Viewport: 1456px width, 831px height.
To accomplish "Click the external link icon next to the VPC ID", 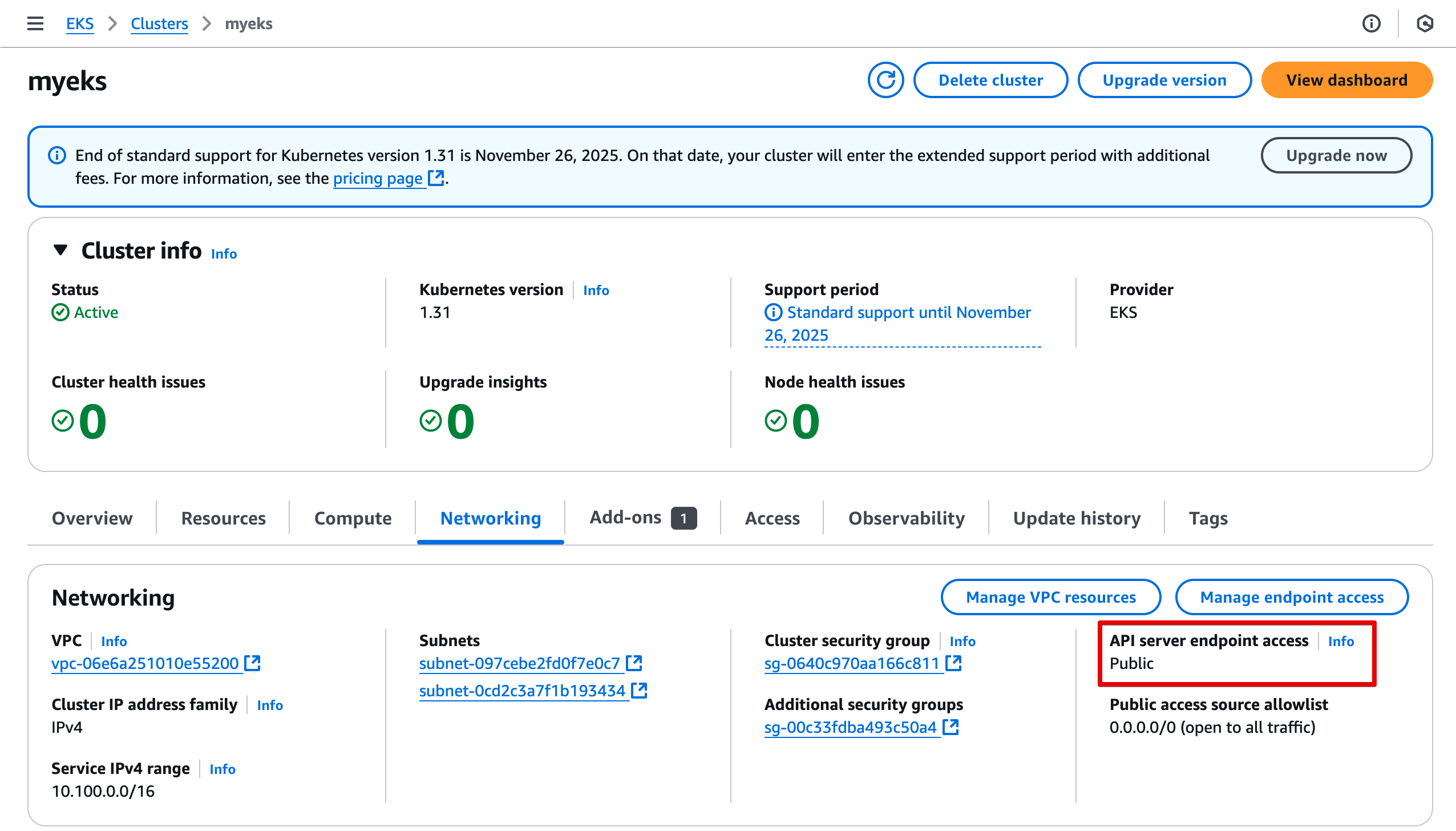I will [x=252, y=663].
